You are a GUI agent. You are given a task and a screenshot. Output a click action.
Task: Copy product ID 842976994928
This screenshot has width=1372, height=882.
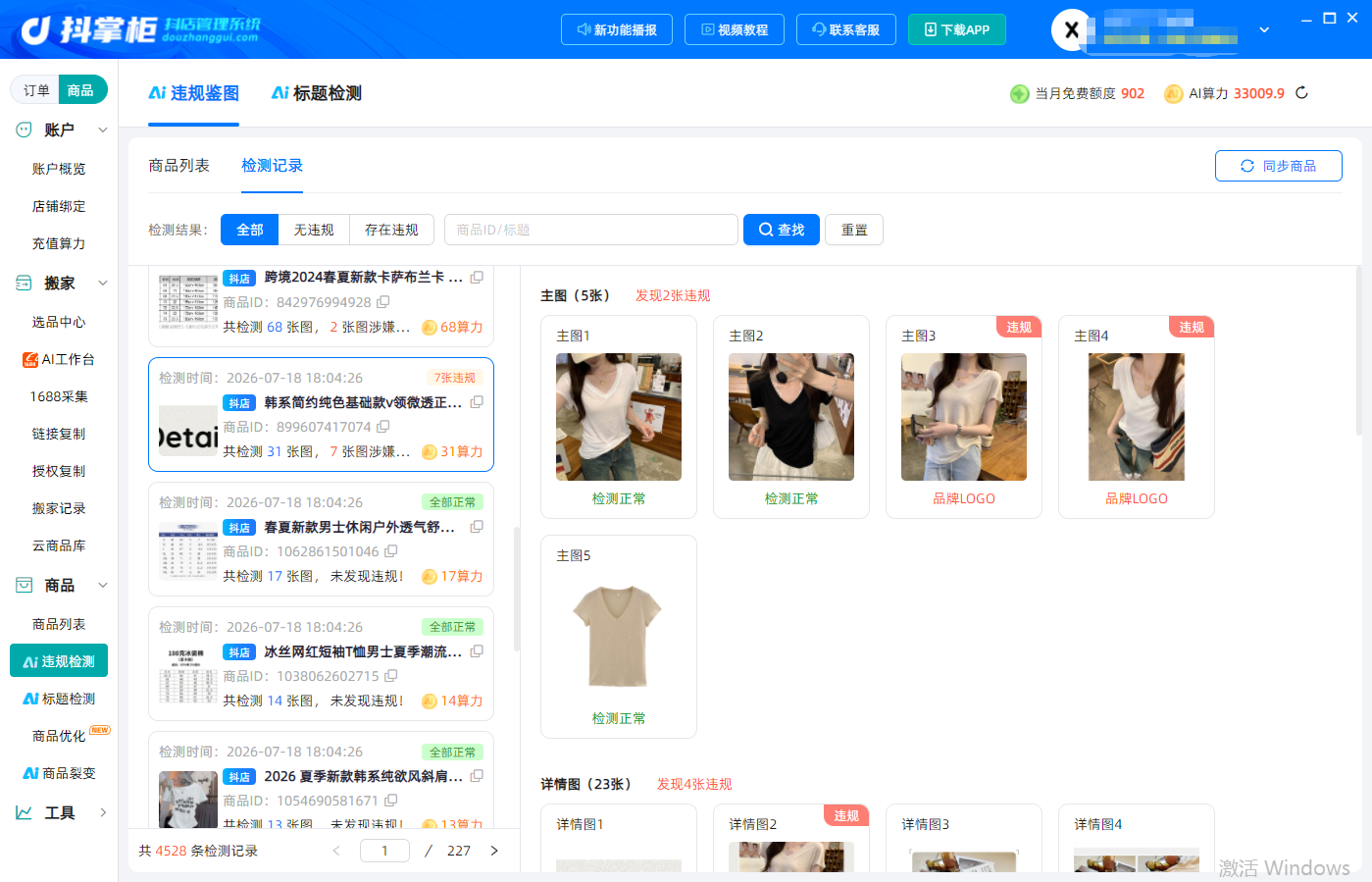coord(383,302)
